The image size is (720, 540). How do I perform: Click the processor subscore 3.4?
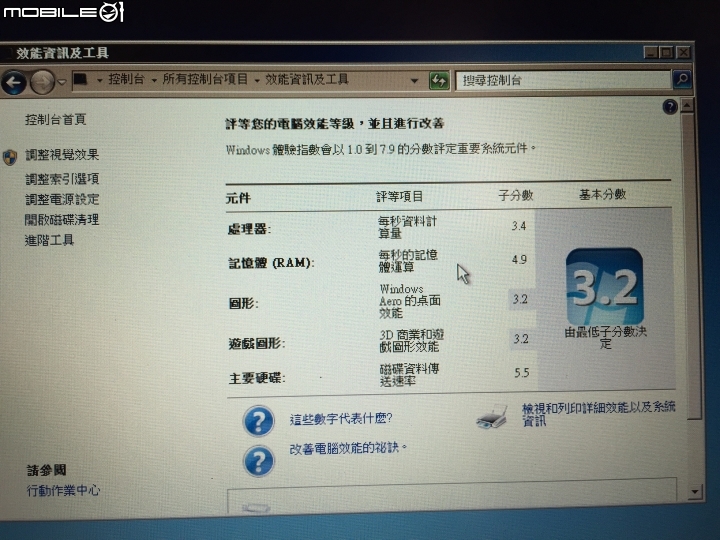click(x=519, y=226)
